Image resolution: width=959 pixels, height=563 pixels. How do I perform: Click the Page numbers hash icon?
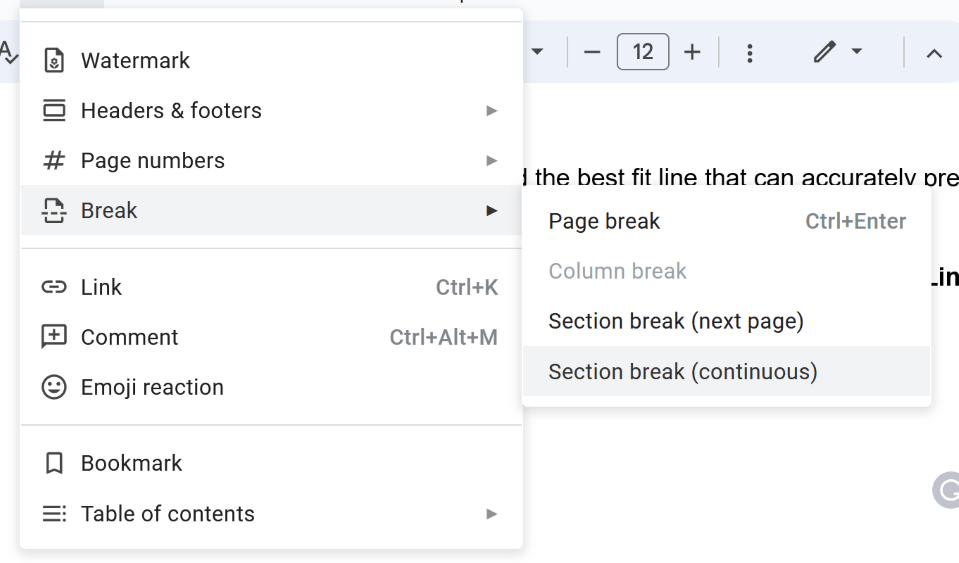(54, 161)
